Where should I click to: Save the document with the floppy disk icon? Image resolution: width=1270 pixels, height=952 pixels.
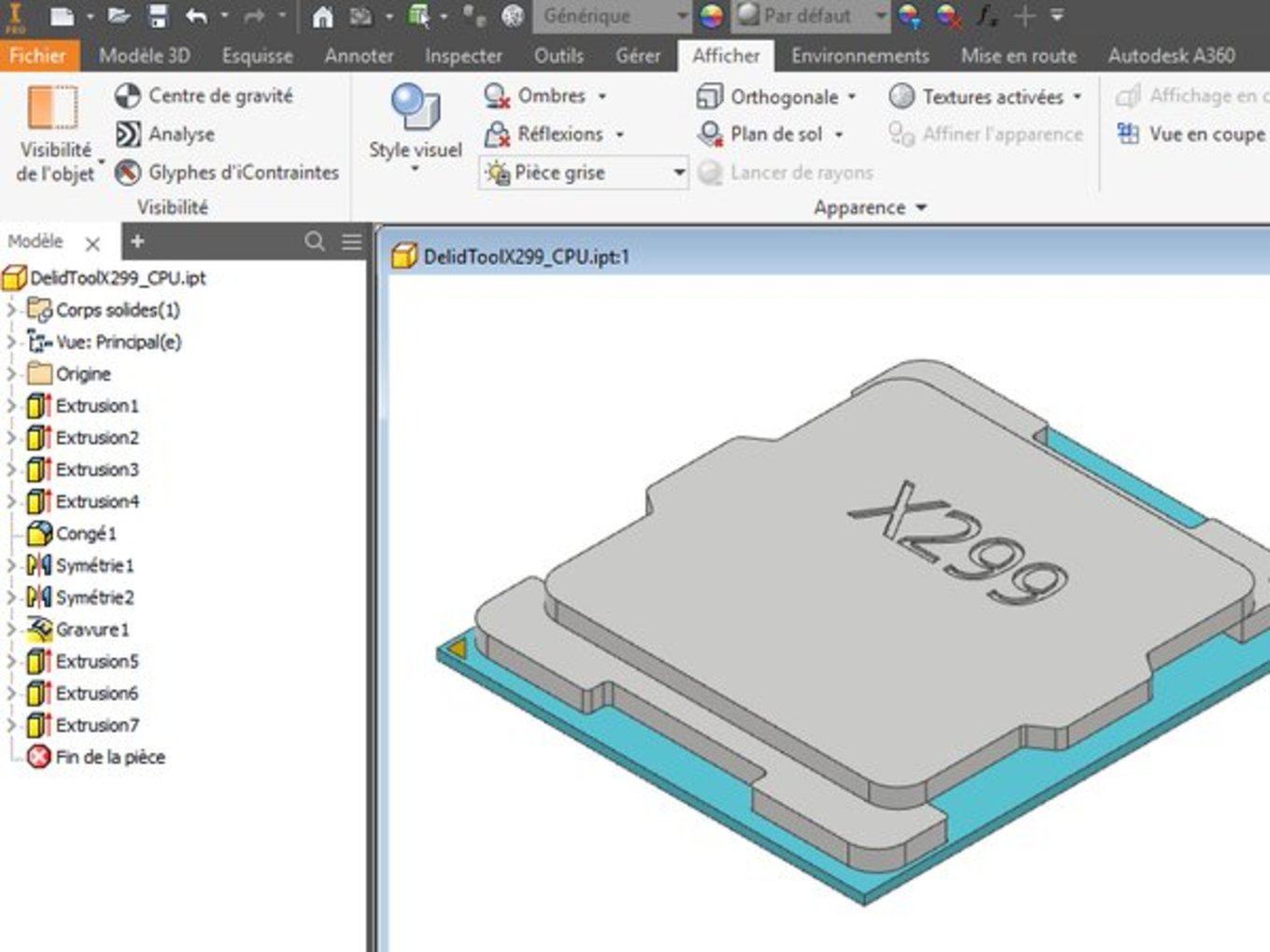pyautogui.click(x=158, y=16)
